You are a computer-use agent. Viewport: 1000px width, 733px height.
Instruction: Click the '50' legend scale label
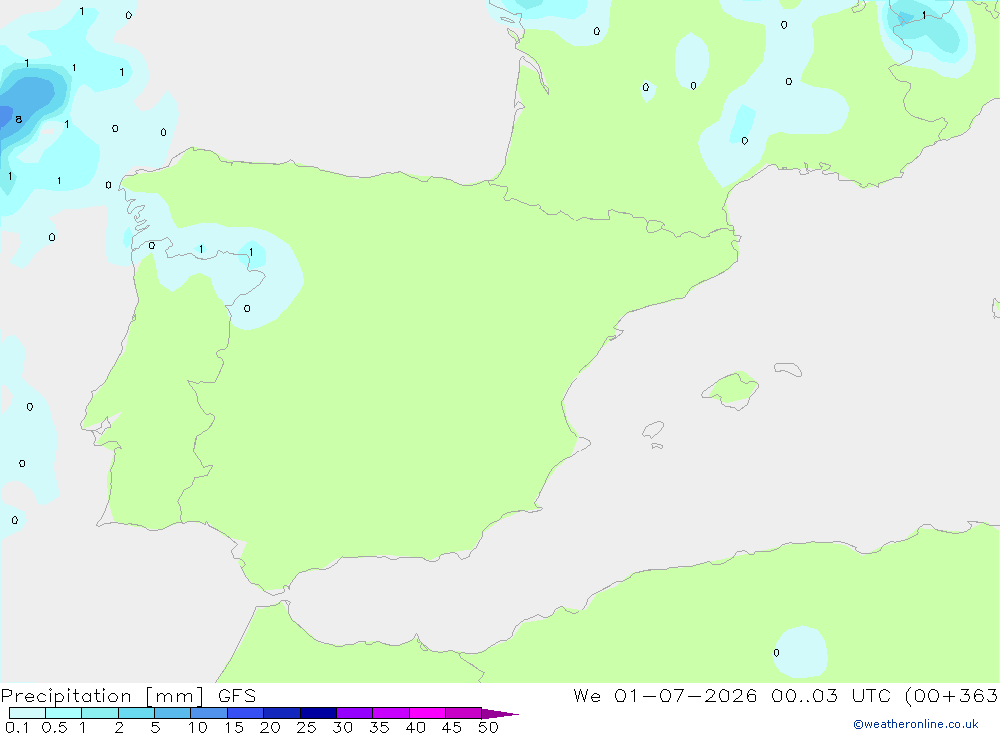(489, 727)
